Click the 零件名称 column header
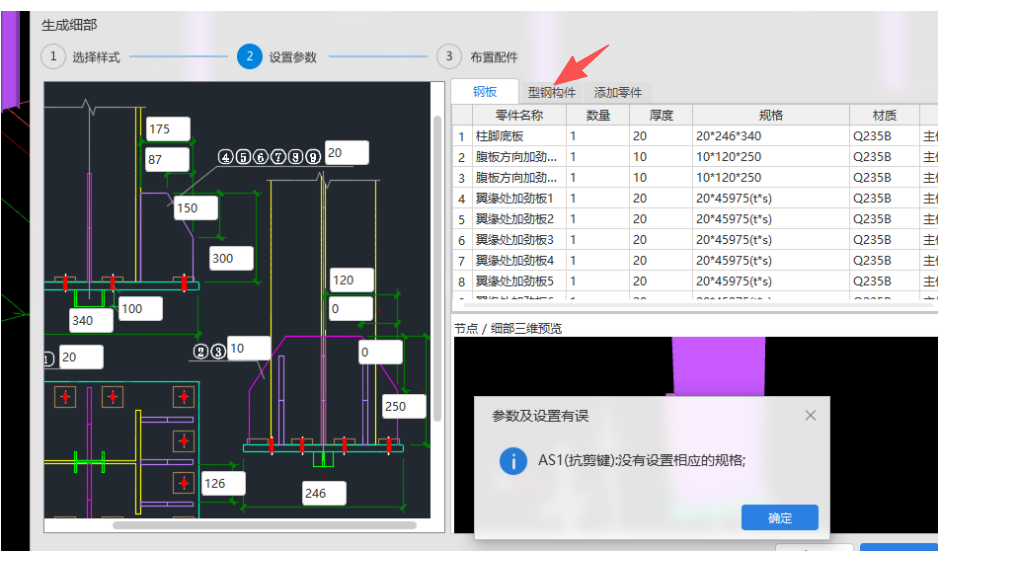The width and height of the screenshot is (1011, 561). pos(519,115)
